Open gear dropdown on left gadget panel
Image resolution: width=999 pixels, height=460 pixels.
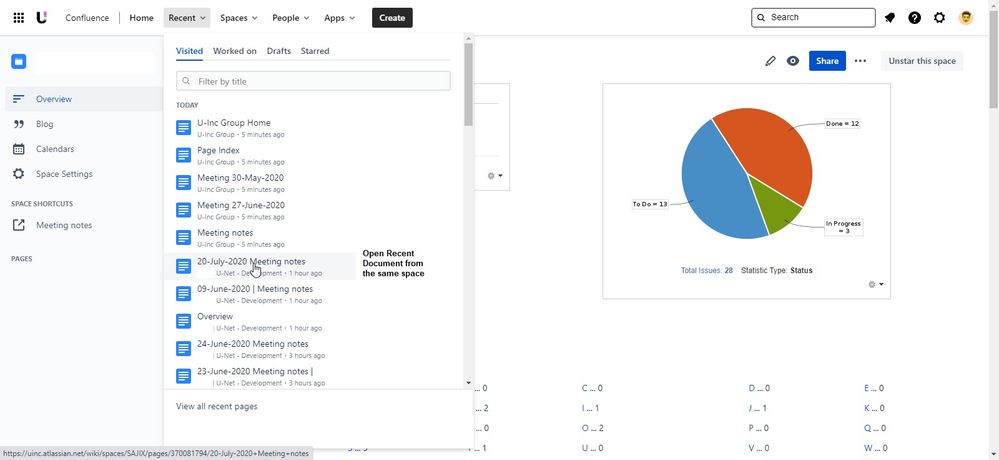495,176
